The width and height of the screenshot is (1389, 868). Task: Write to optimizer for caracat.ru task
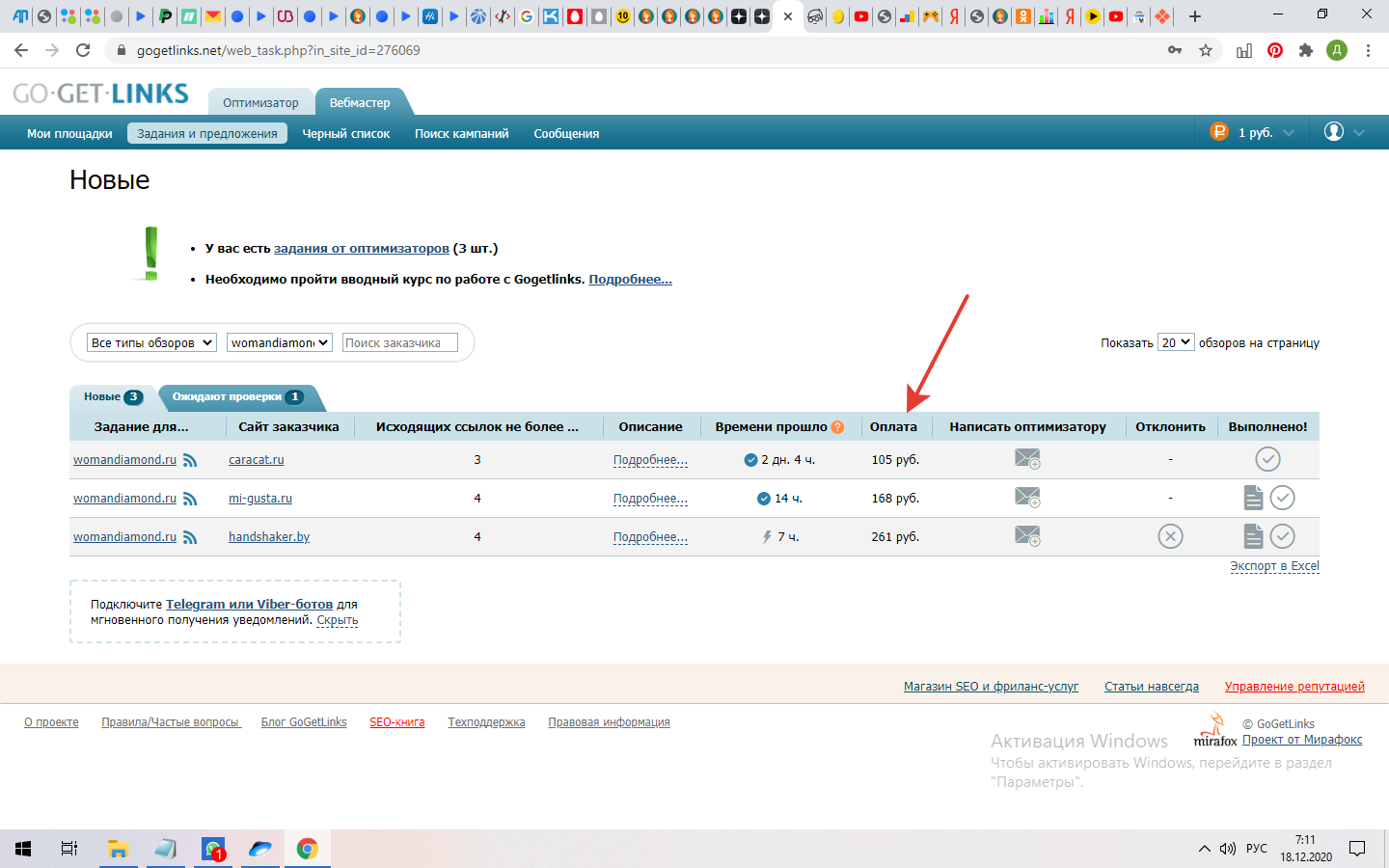pos(1027,459)
